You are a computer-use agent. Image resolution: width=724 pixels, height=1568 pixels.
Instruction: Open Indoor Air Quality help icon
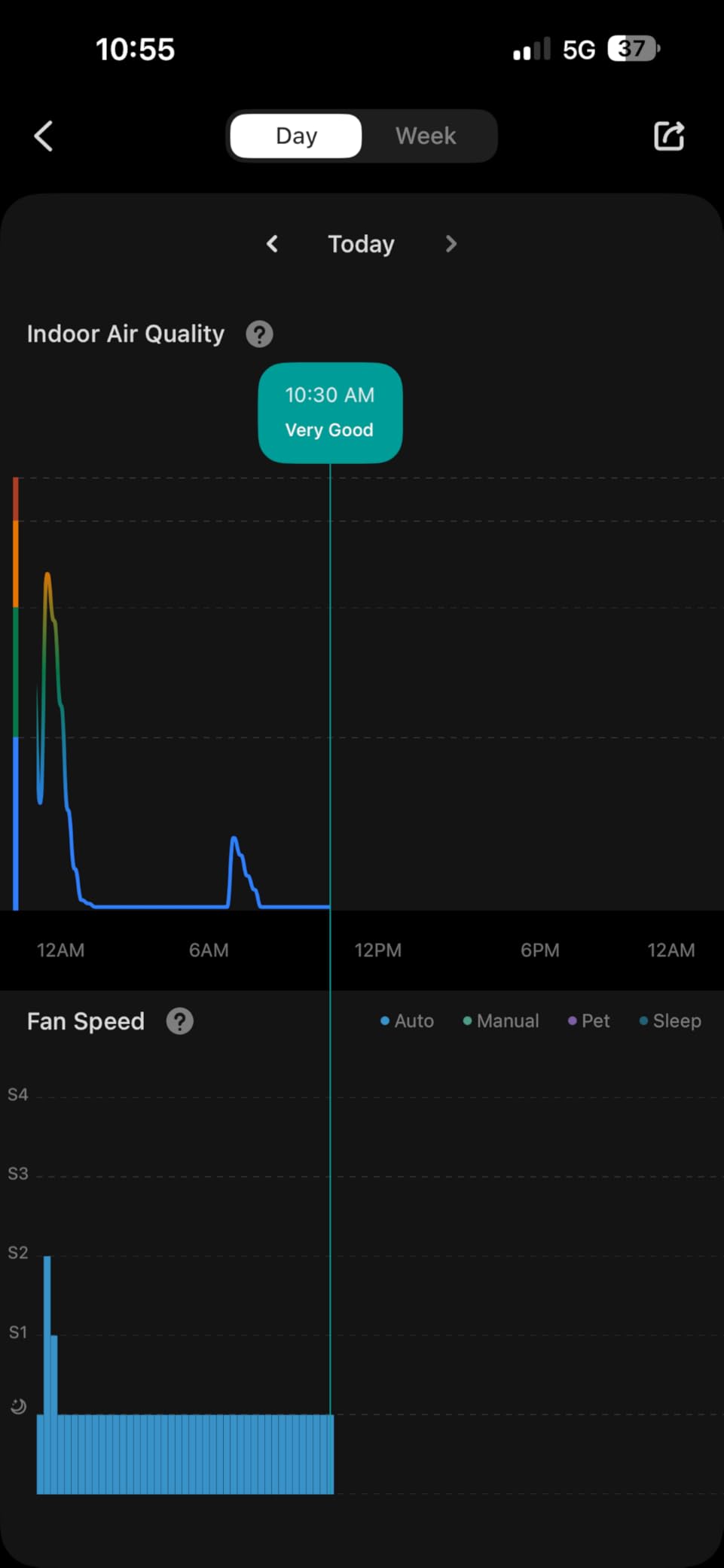coord(259,334)
